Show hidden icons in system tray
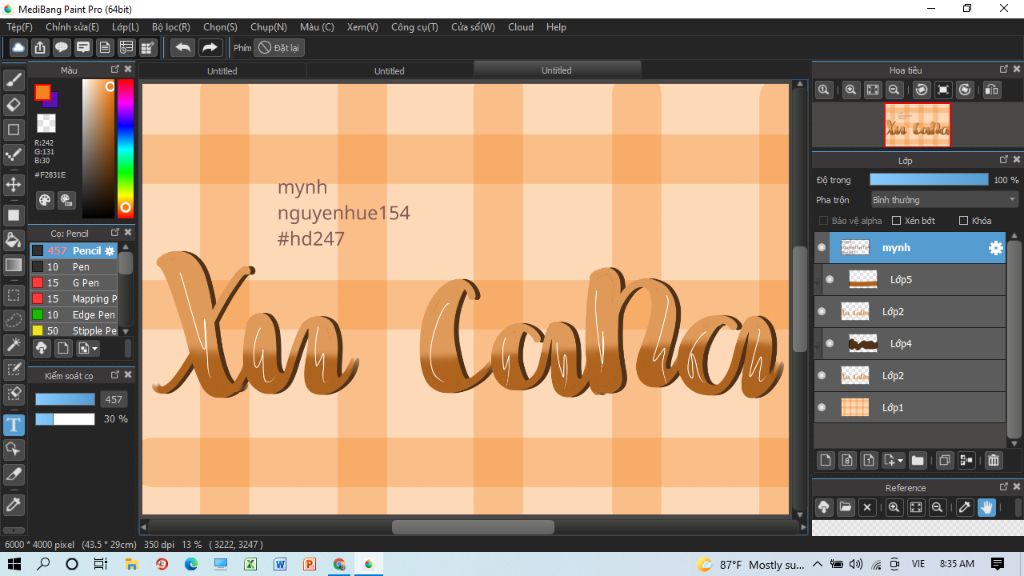This screenshot has height=576, width=1024. pyautogui.click(x=817, y=564)
